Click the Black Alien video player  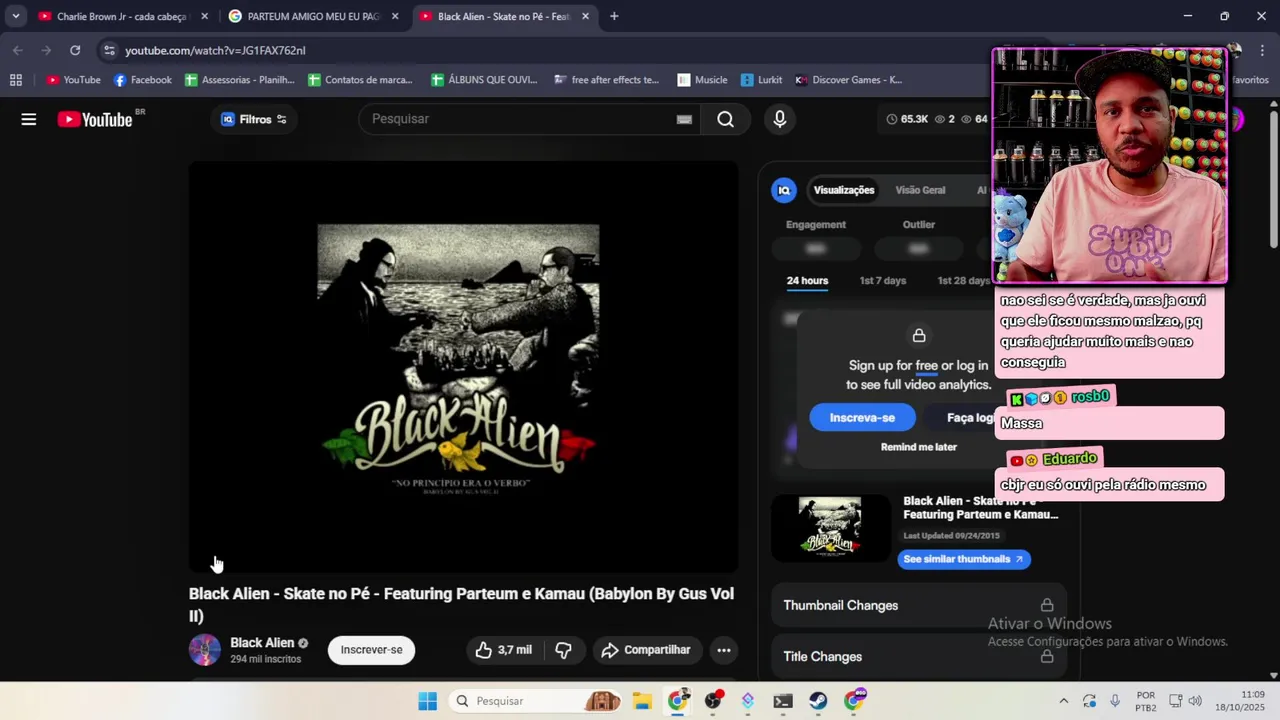coord(463,367)
